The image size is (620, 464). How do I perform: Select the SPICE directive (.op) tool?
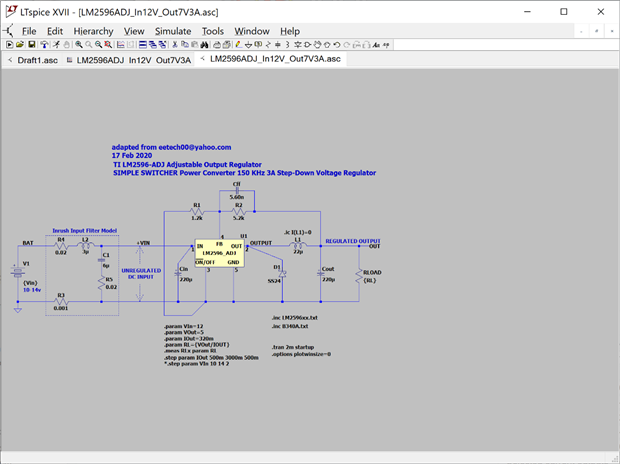(386, 45)
